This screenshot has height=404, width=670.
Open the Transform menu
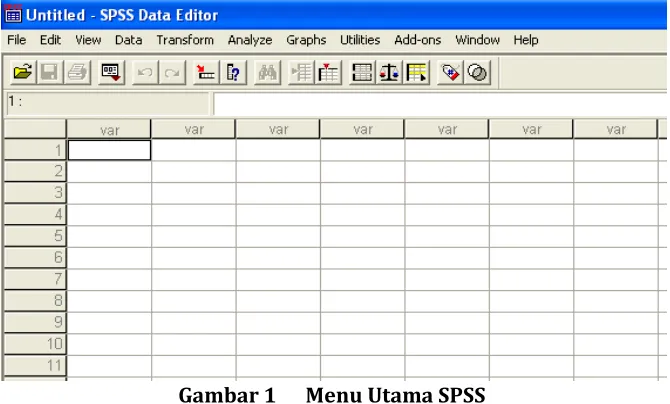[185, 40]
